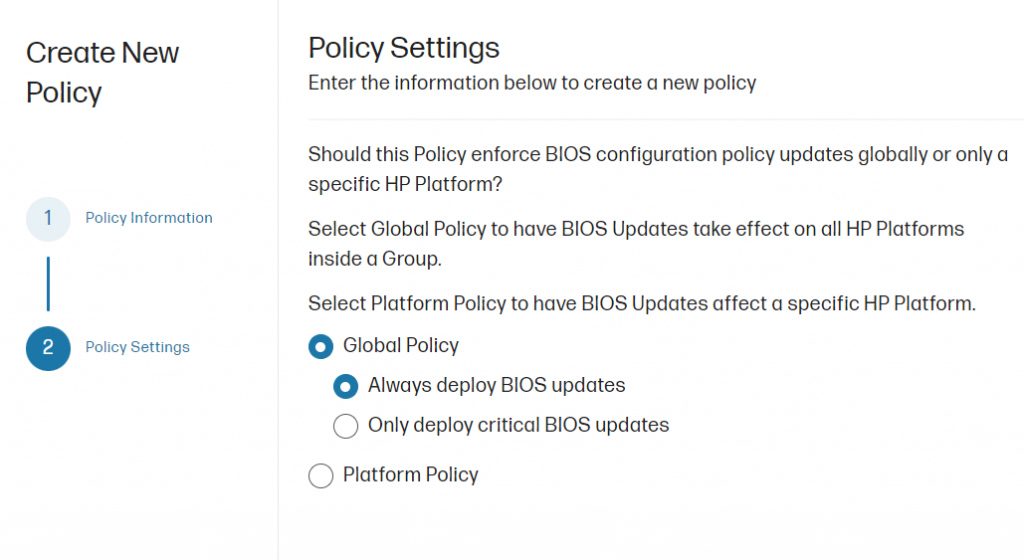Image resolution: width=1024 pixels, height=560 pixels.
Task: Click the Global Policy label text
Action: tap(400, 346)
